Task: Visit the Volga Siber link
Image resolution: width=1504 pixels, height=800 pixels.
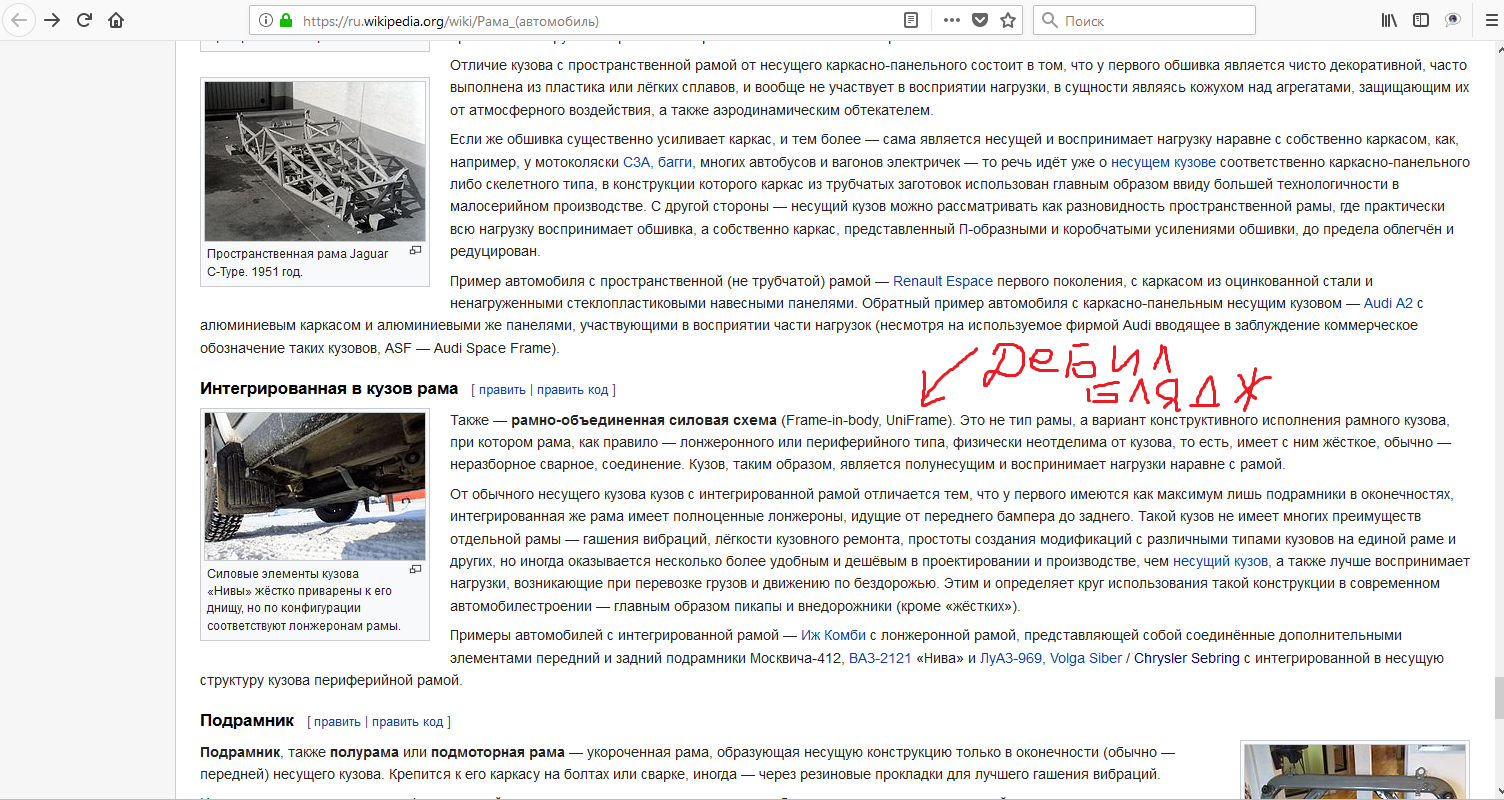Action: click(x=1085, y=658)
